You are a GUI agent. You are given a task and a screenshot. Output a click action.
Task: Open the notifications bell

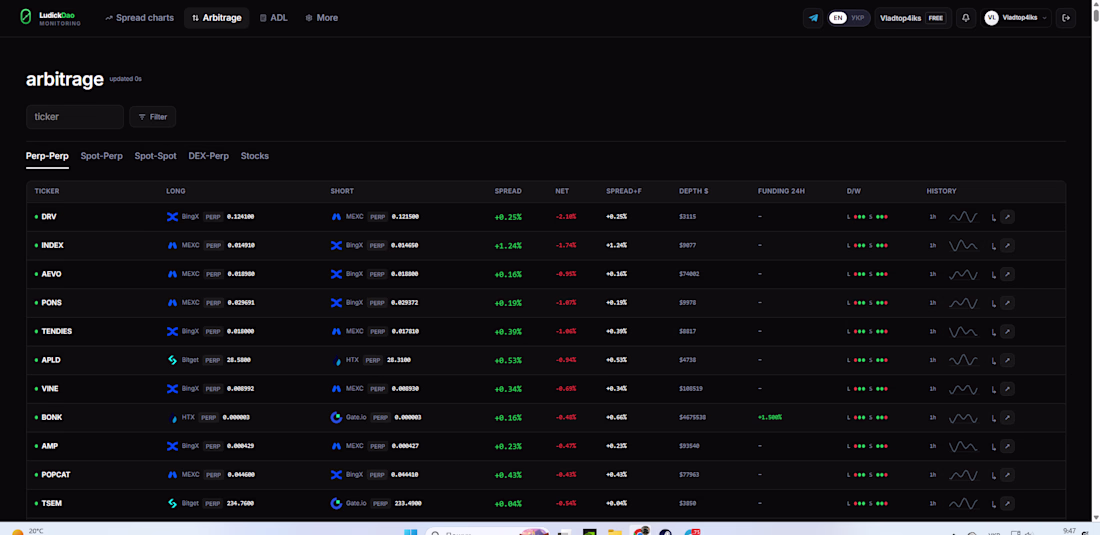(x=966, y=18)
